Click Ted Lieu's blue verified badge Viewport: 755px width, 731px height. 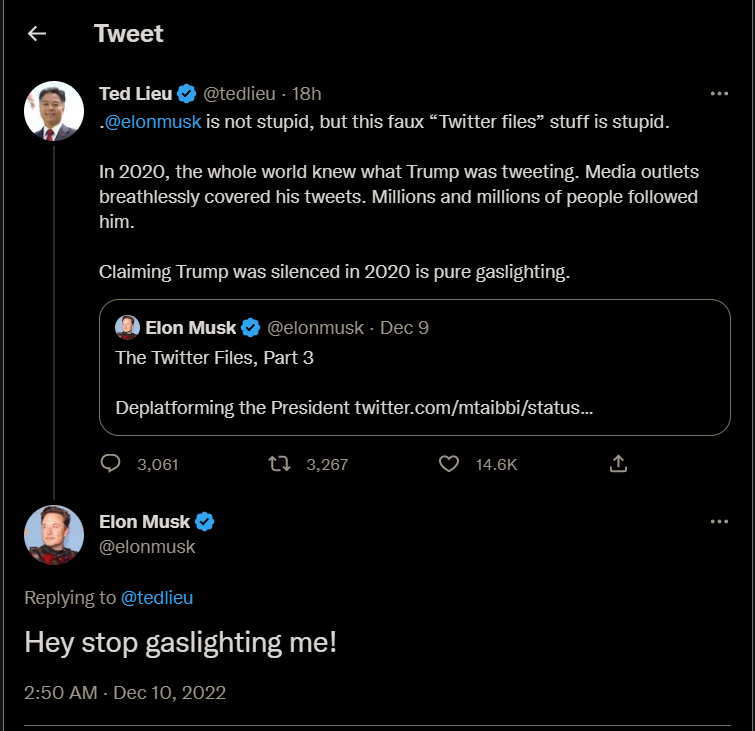pos(187,93)
